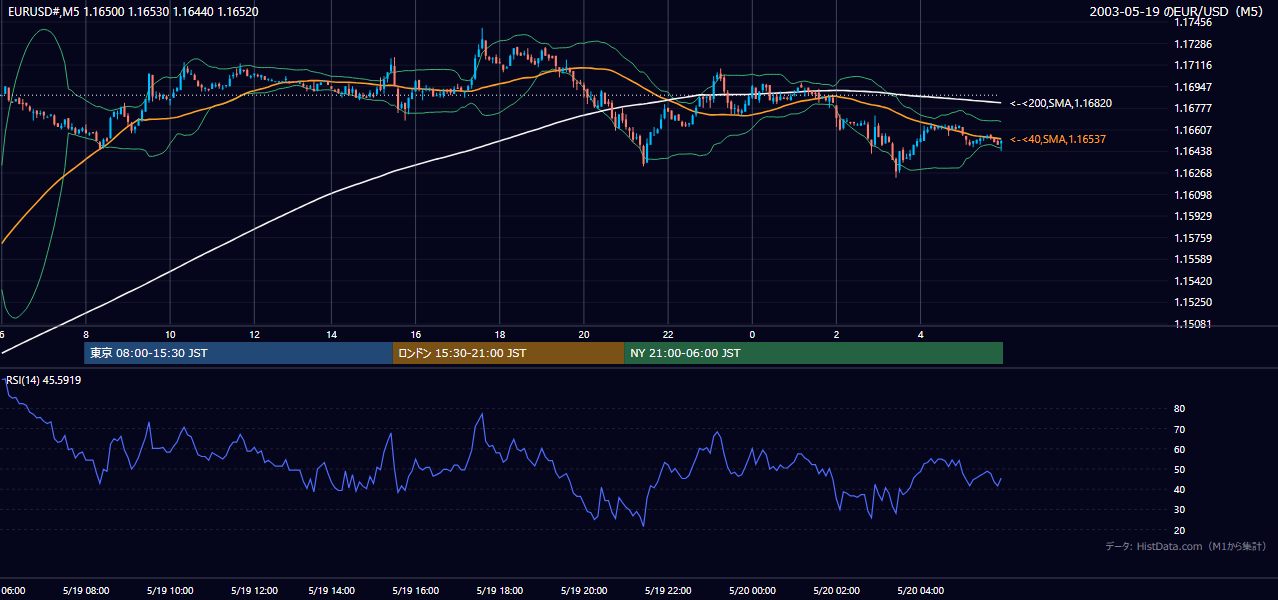
Task: Click price level 1.17456 on the axis
Action: [1192, 22]
